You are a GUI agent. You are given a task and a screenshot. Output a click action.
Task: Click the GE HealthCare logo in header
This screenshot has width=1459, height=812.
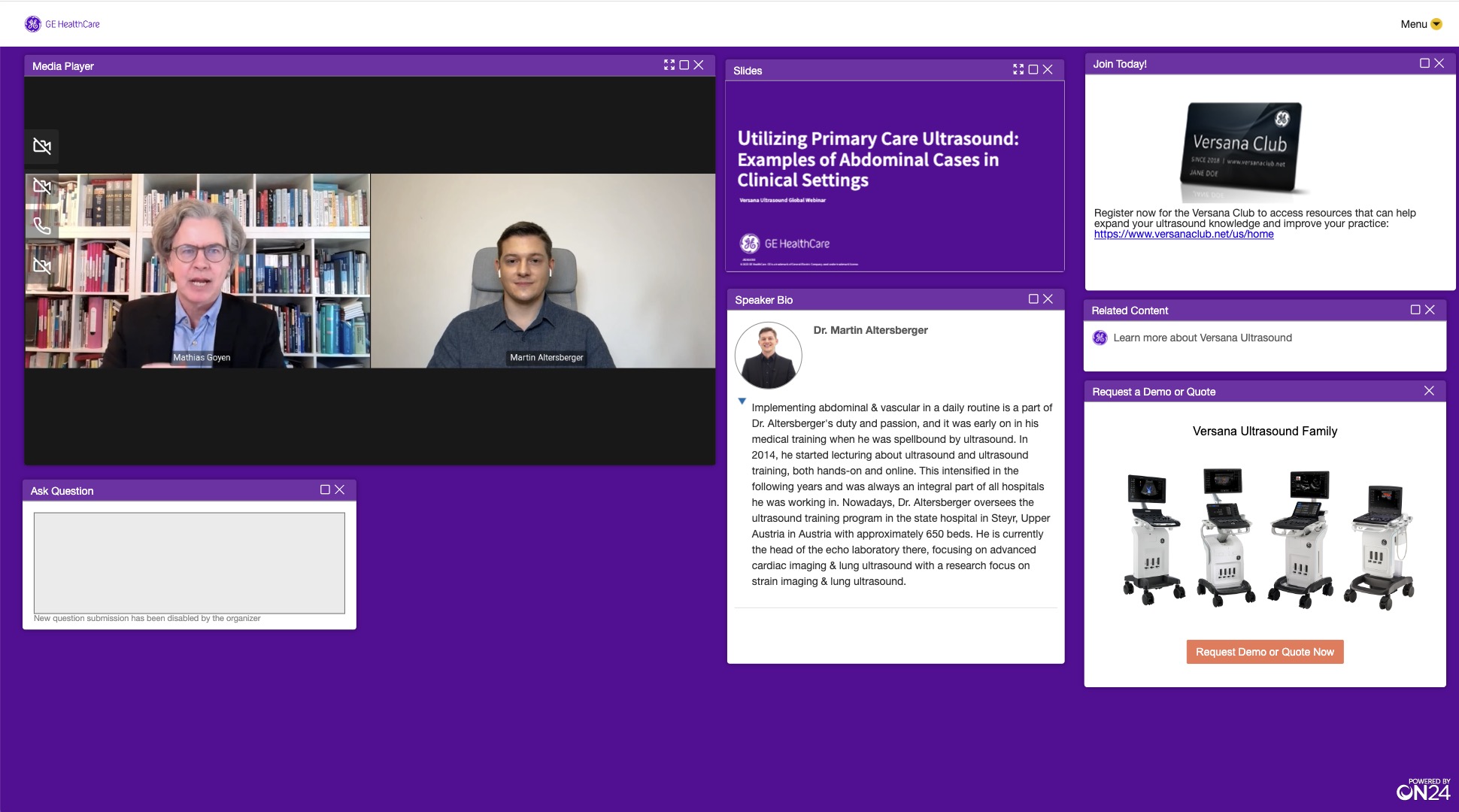(62, 24)
